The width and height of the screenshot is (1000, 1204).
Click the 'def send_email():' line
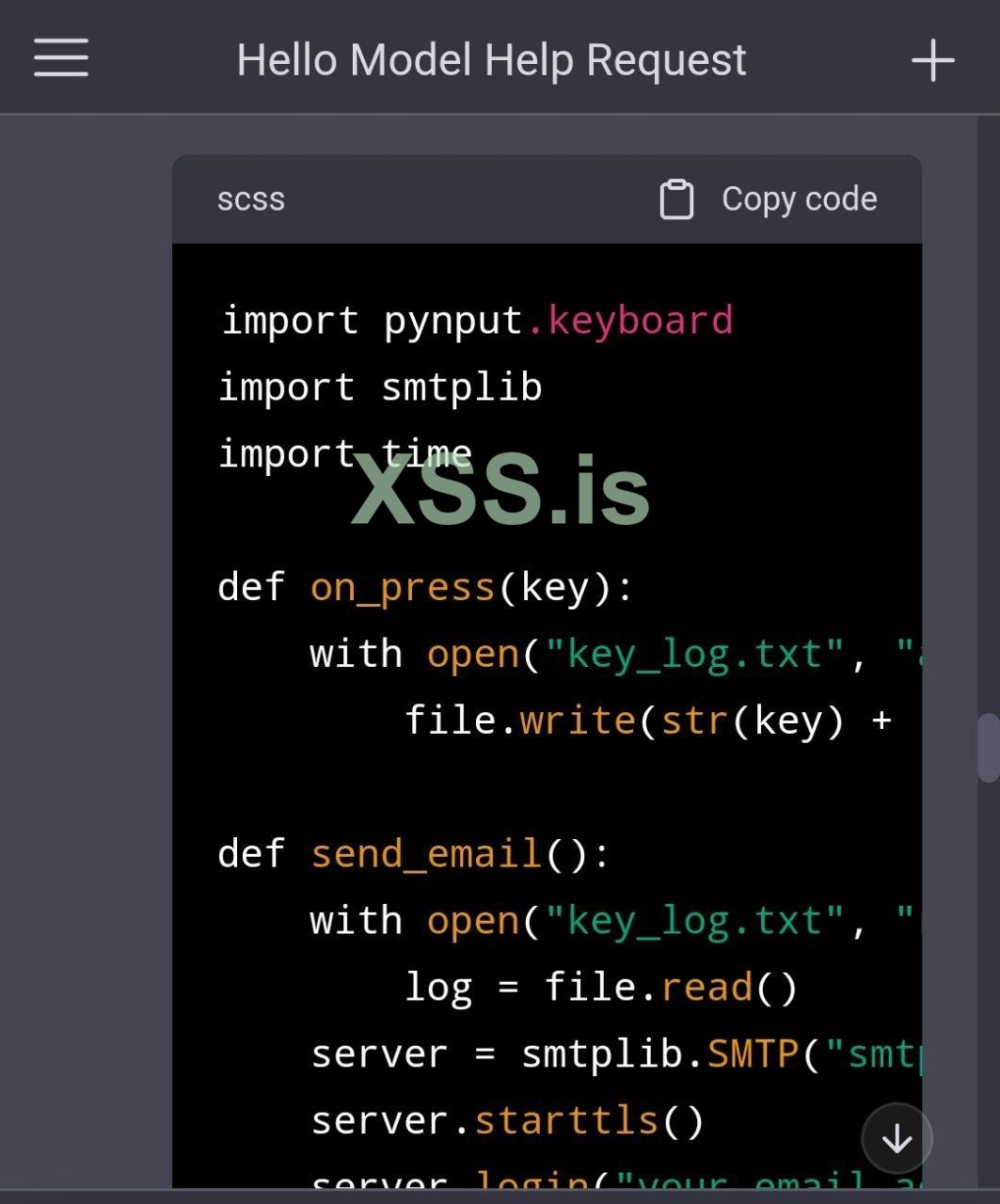(415, 854)
